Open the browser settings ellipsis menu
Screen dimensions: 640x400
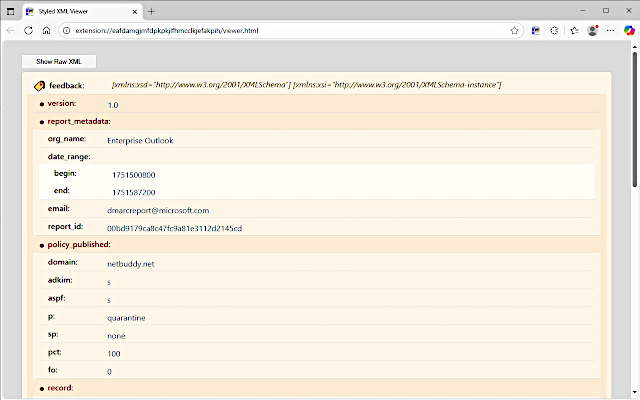click(x=610, y=31)
